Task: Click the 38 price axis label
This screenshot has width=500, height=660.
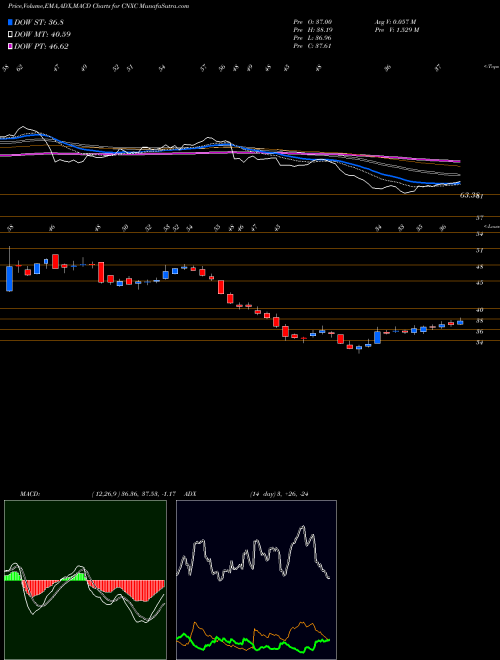Action: point(479,321)
